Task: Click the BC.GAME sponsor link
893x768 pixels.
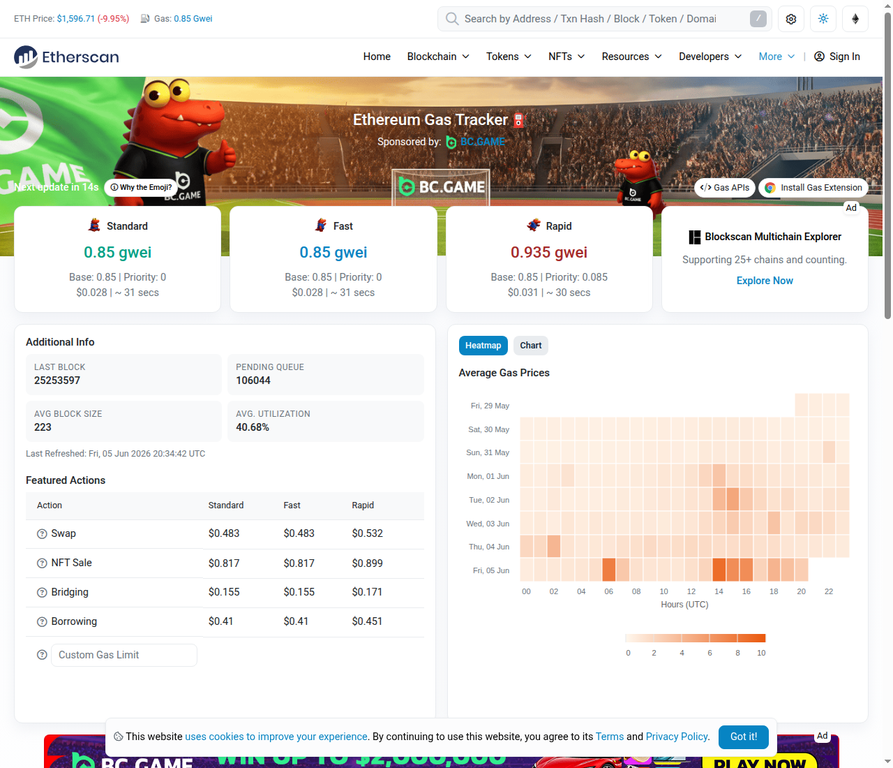Action: 482,142
